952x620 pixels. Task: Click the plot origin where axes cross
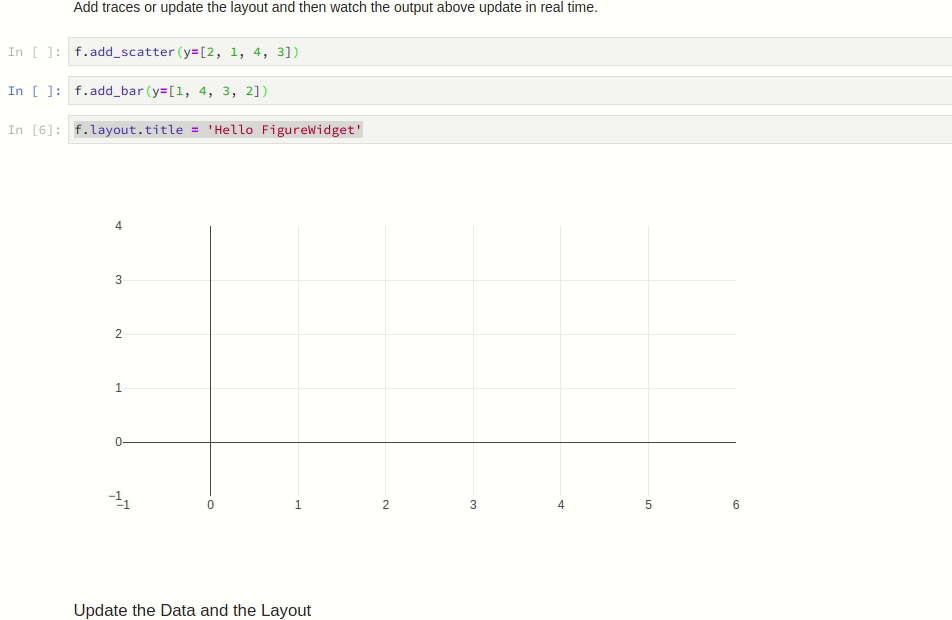tap(210, 440)
